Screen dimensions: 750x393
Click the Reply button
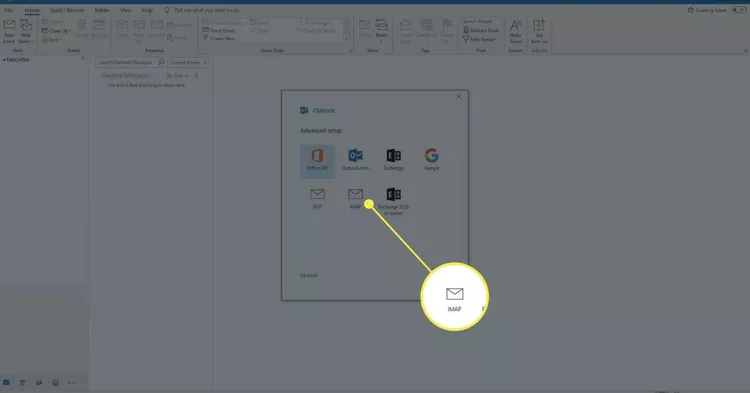(122, 29)
